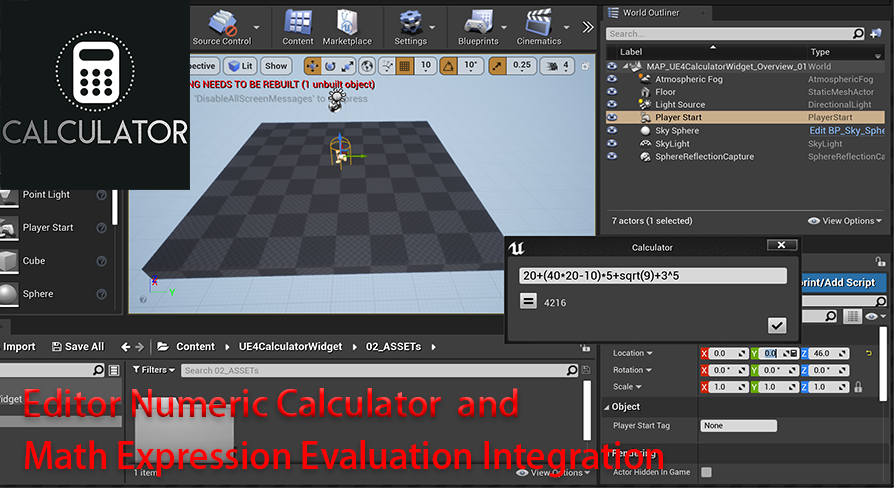Select the rotate gizmo tool in viewport
The height and width of the screenshot is (488, 894).
(x=330, y=66)
